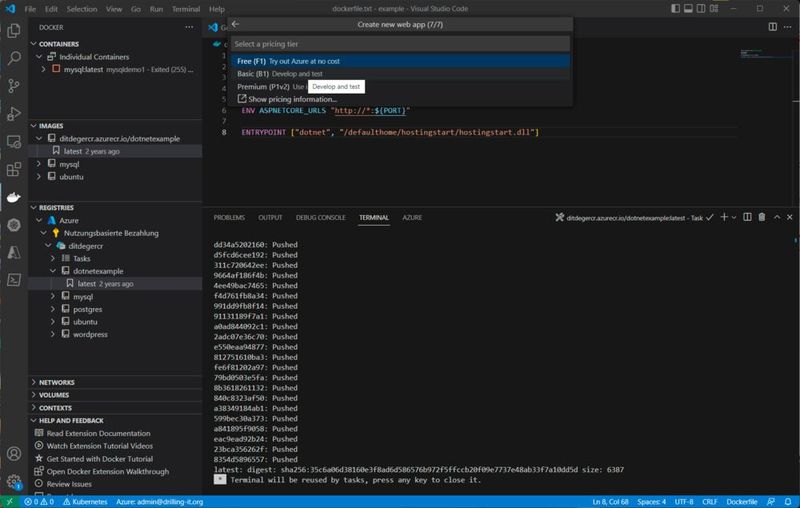Collapse the CONTAINERS section
This screenshot has width=800, height=508.
click(58, 44)
